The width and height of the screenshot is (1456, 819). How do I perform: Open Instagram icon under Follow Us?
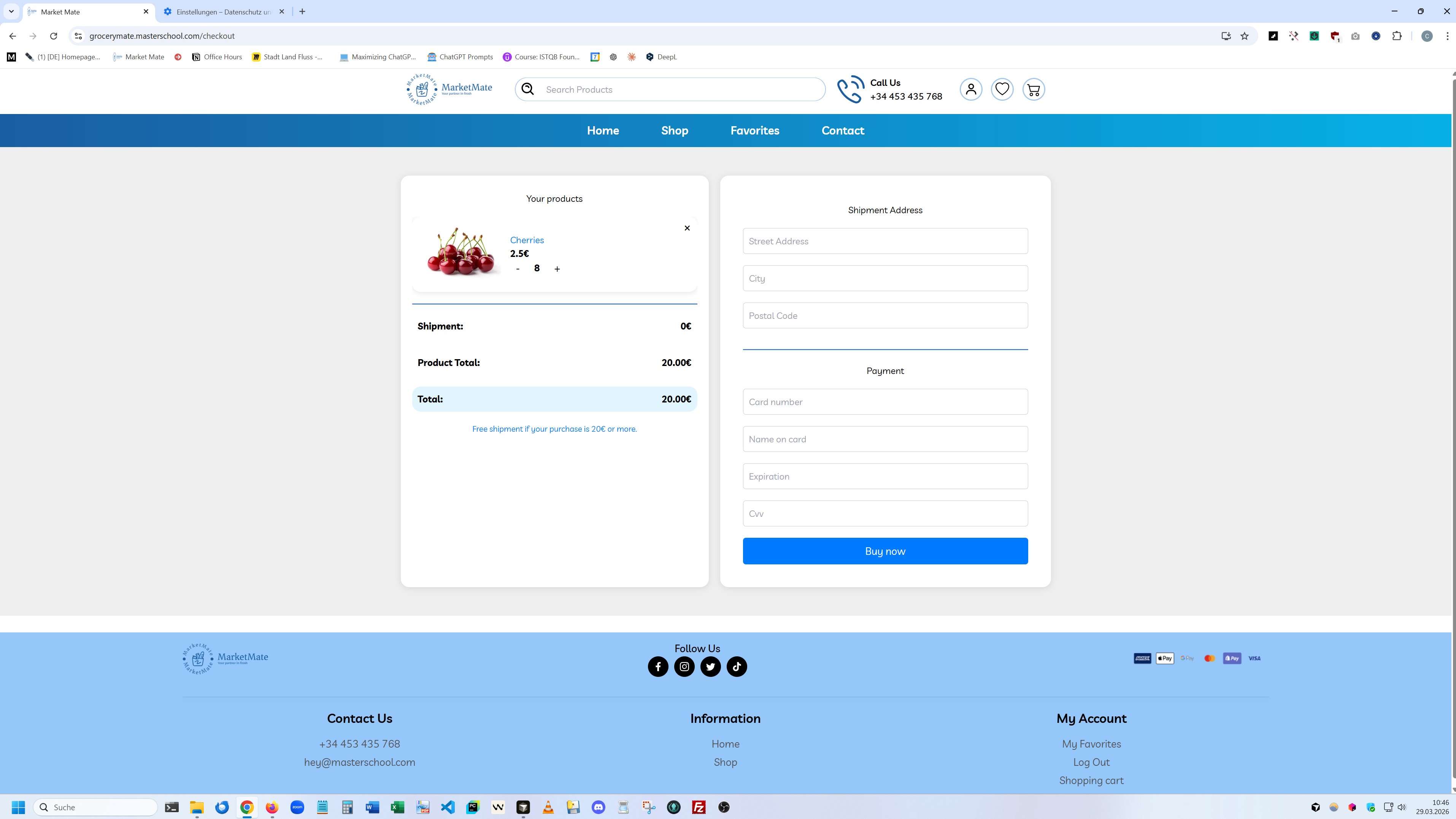684,667
